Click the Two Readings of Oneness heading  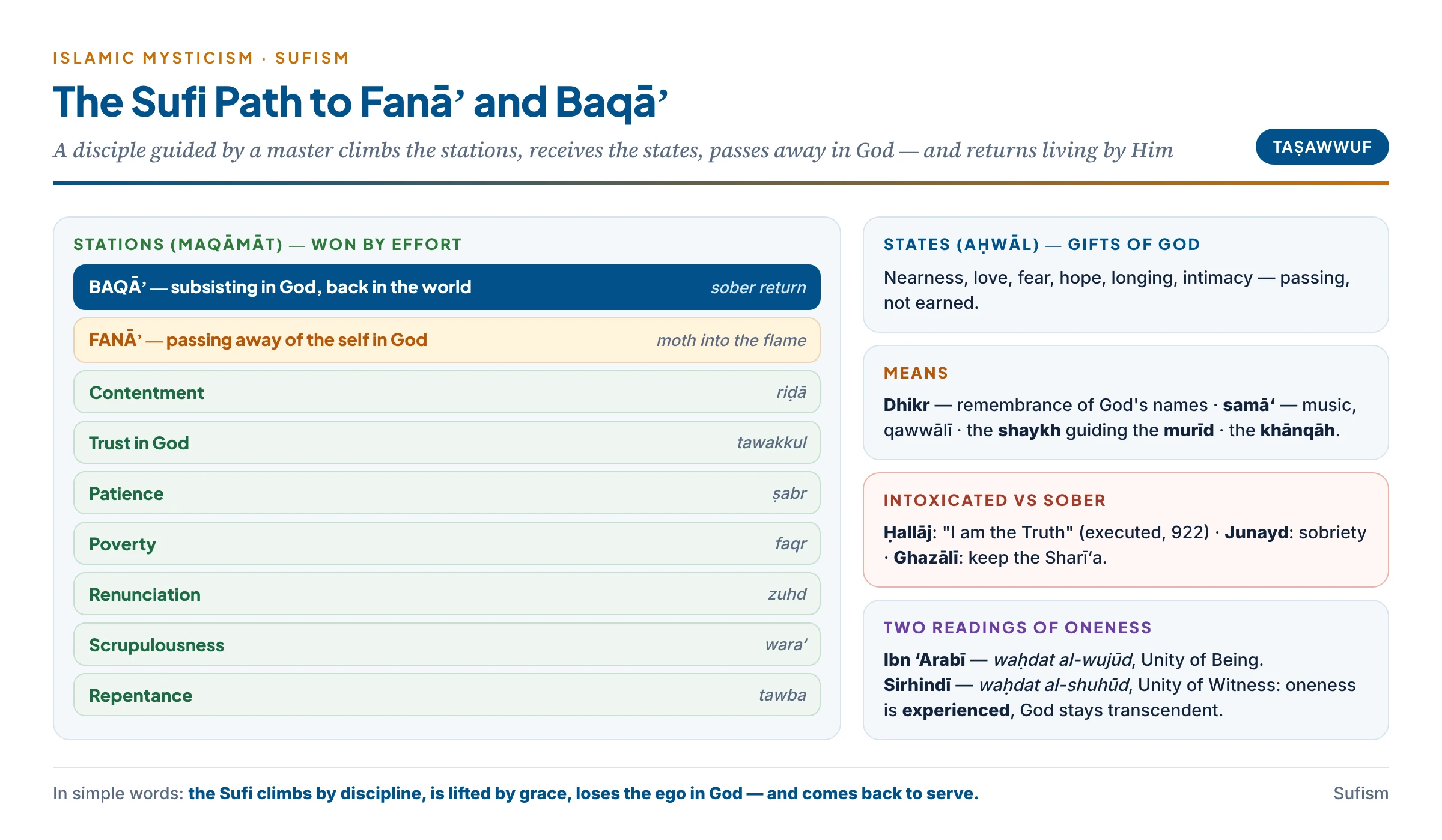pyautogui.click(x=1017, y=628)
